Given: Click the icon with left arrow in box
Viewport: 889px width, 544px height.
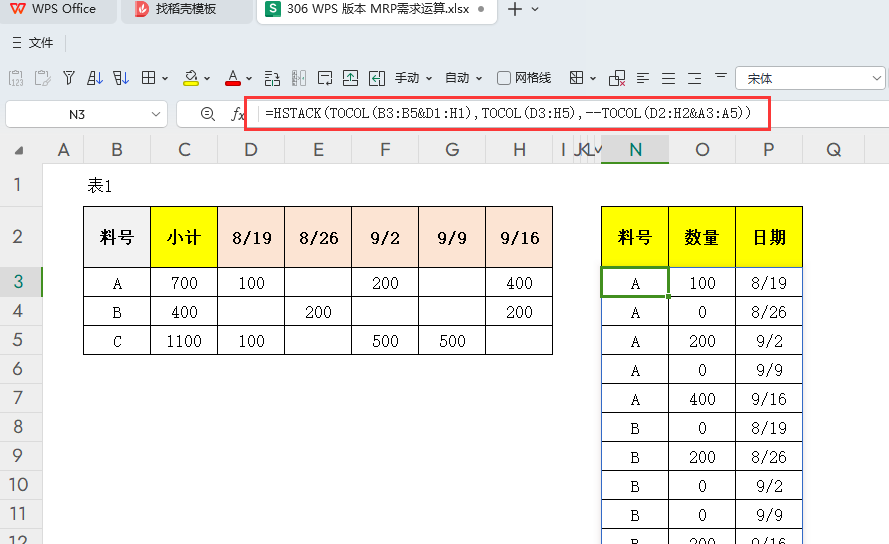Looking at the screenshot, I should pyautogui.click(x=377, y=78).
